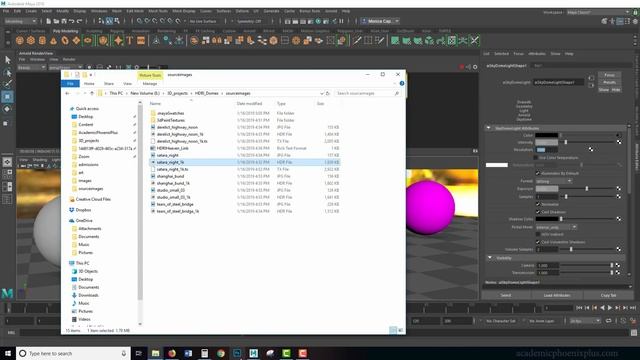Open the Explorer File tab
640x360 pixels.
click(x=70, y=83)
